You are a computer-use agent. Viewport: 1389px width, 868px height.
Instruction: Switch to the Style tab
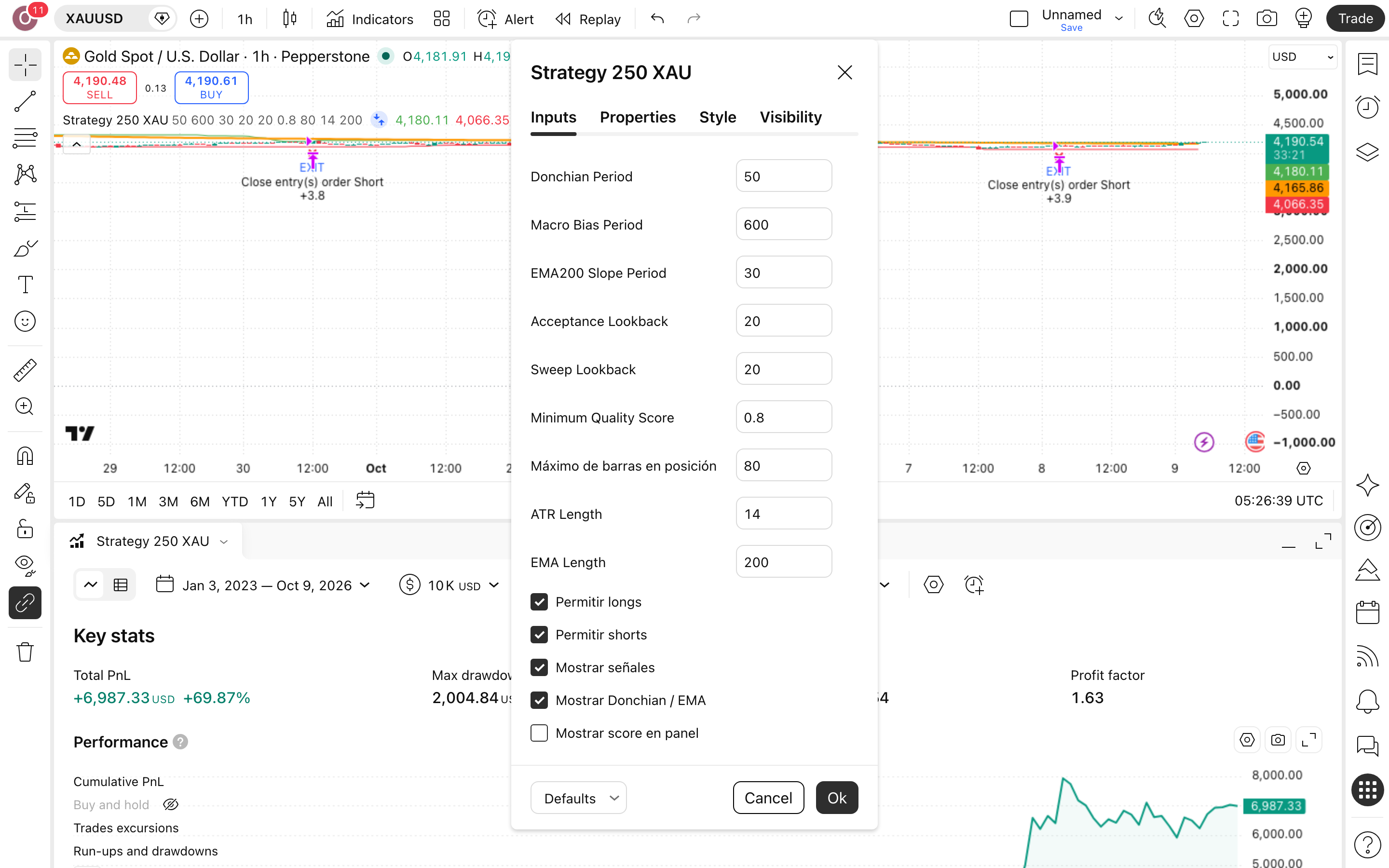point(718,117)
